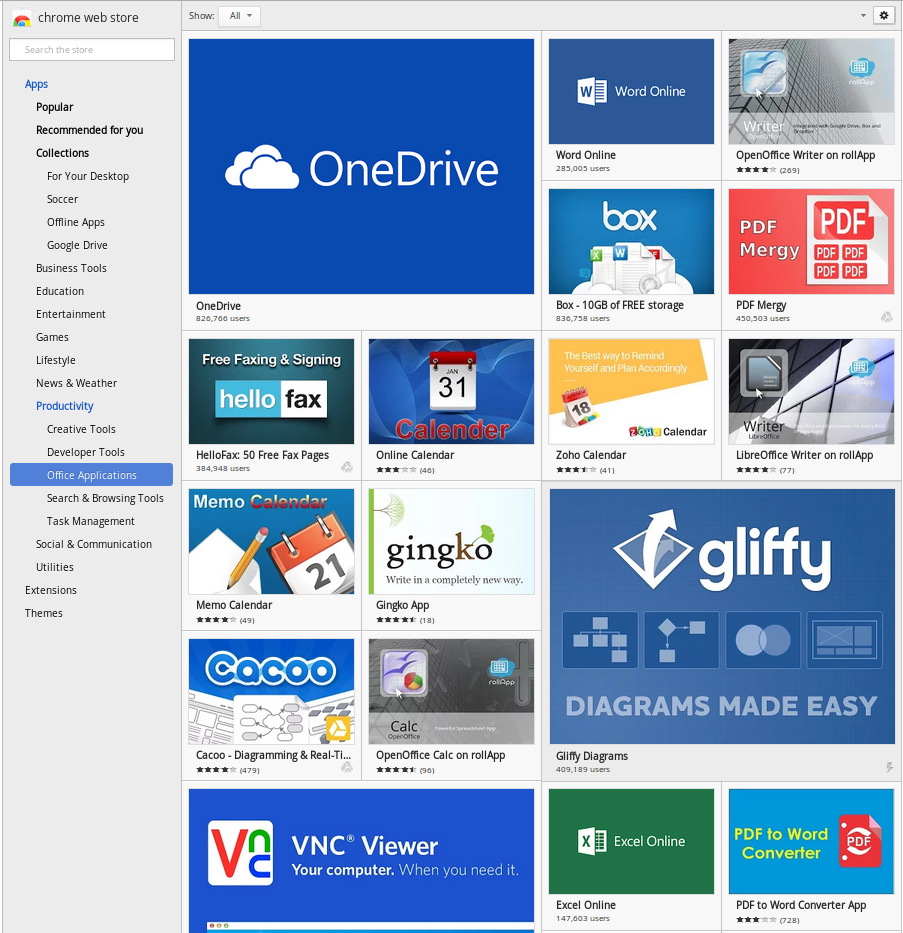Click the Gliffy Diagrams title text

click(591, 756)
